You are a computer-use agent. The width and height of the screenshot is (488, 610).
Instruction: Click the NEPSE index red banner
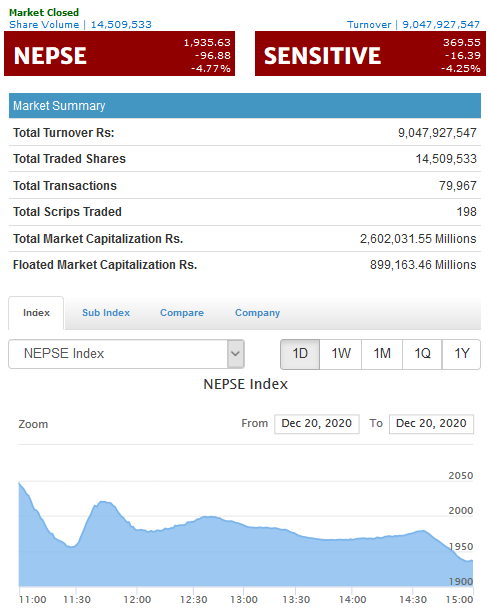click(119, 54)
